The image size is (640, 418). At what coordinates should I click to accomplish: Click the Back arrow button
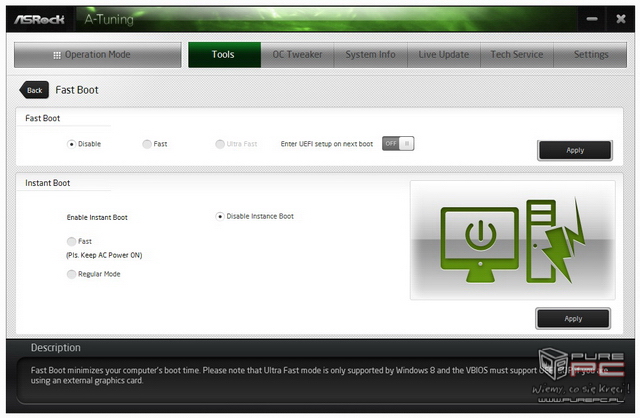click(33, 90)
